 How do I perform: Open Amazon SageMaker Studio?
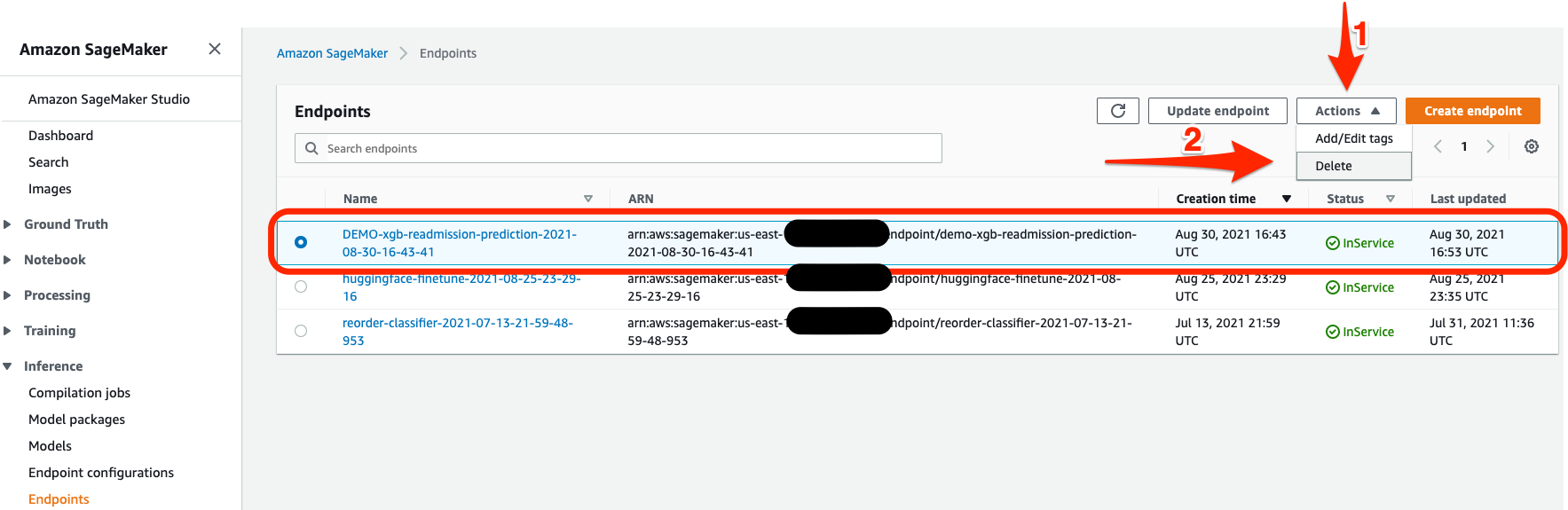[x=109, y=99]
